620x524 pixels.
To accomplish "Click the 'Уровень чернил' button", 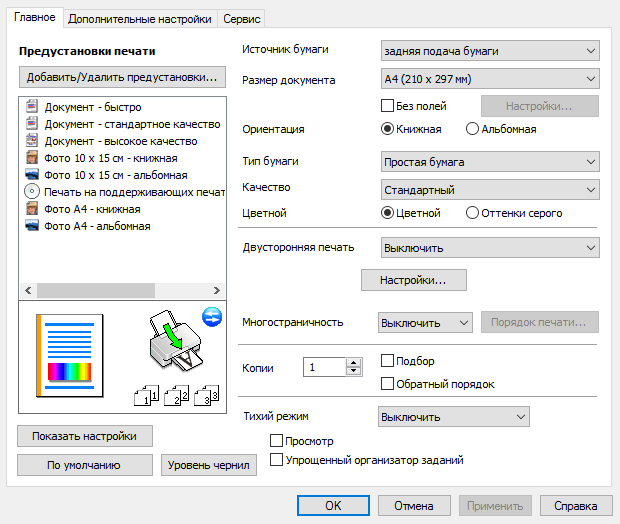I will pos(209,465).
